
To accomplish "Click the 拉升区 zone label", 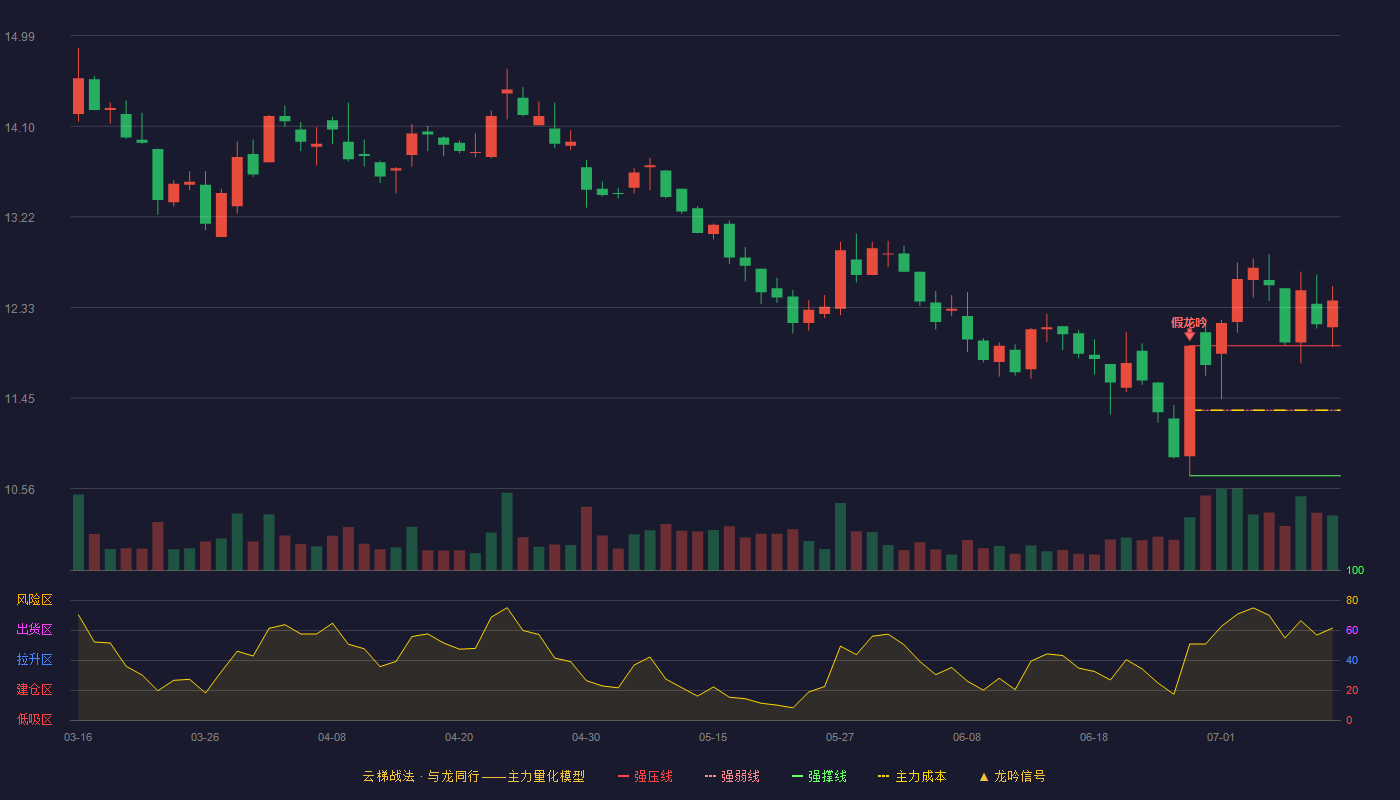I will click(x=34, y=660).
